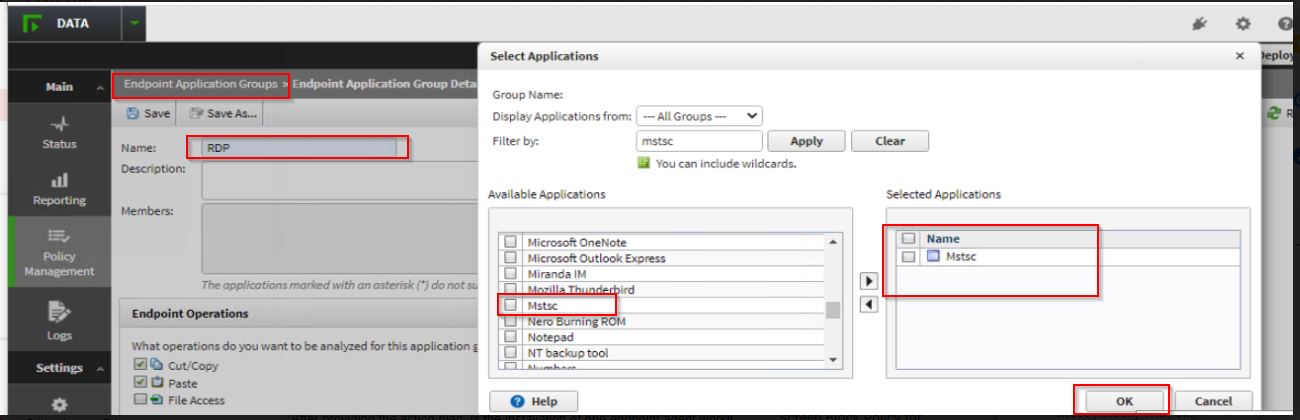Open Policy Management in the sidebar
This screenshot has width=1300, height=420.
coord(59,251)
